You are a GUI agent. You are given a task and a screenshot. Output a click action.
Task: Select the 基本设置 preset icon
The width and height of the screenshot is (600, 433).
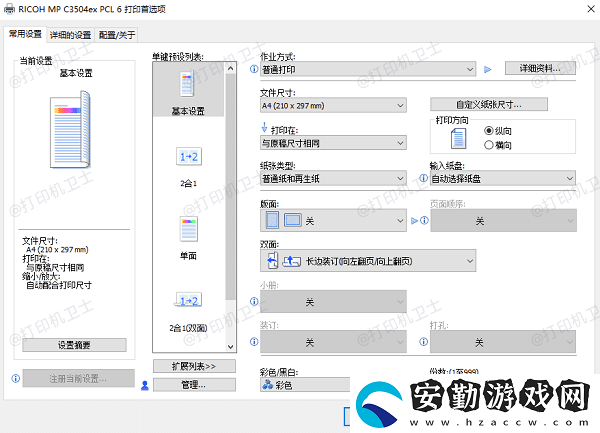(187, 84)
